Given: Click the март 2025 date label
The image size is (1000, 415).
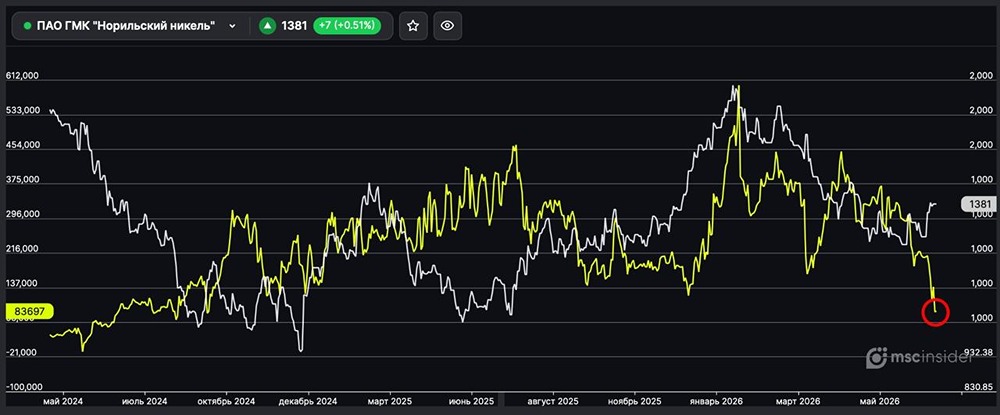Looking at the screenshot, I should [390, 402].
